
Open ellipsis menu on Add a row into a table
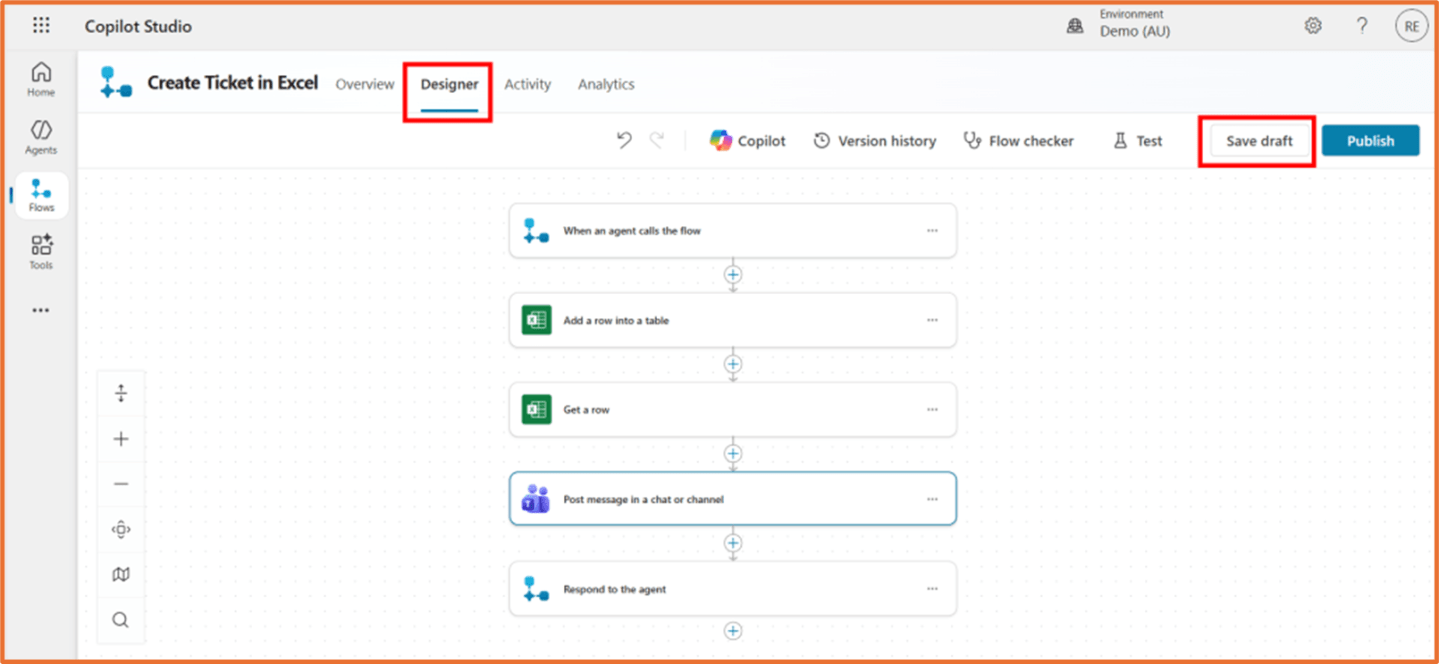point(932,320)
